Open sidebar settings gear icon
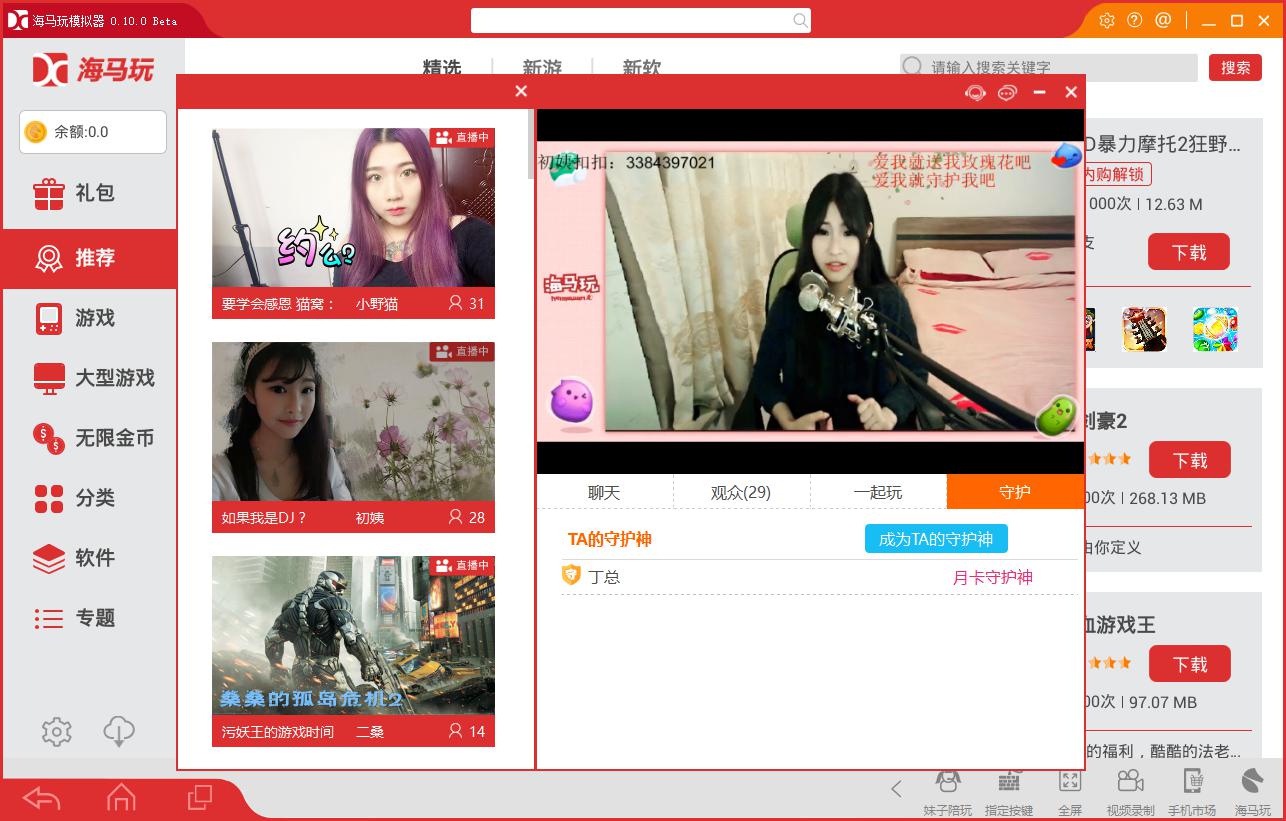1286x821 pixels. (x=57, y=732)
